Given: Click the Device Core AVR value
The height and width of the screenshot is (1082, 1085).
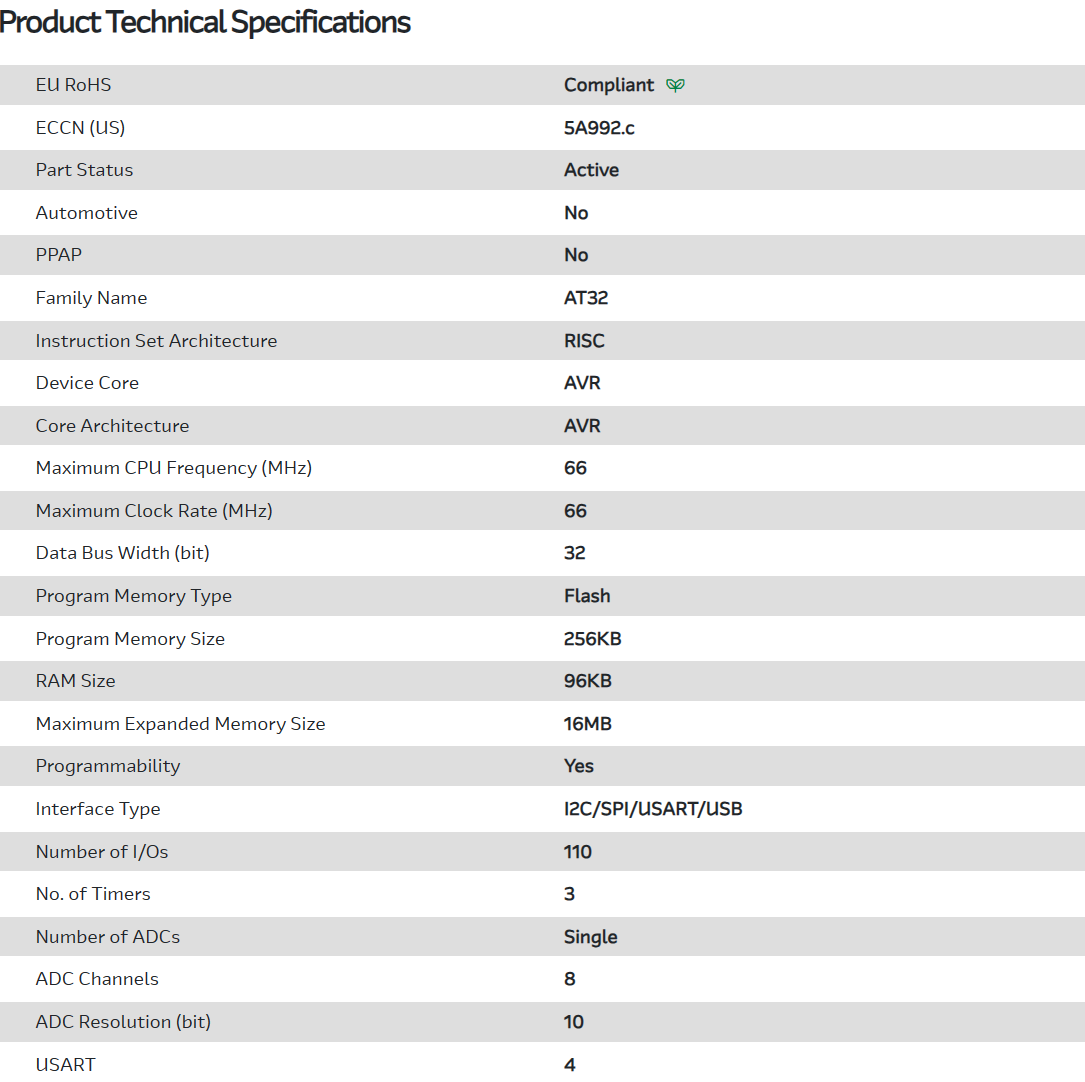Looking at the screenshot, I should 582,383.
